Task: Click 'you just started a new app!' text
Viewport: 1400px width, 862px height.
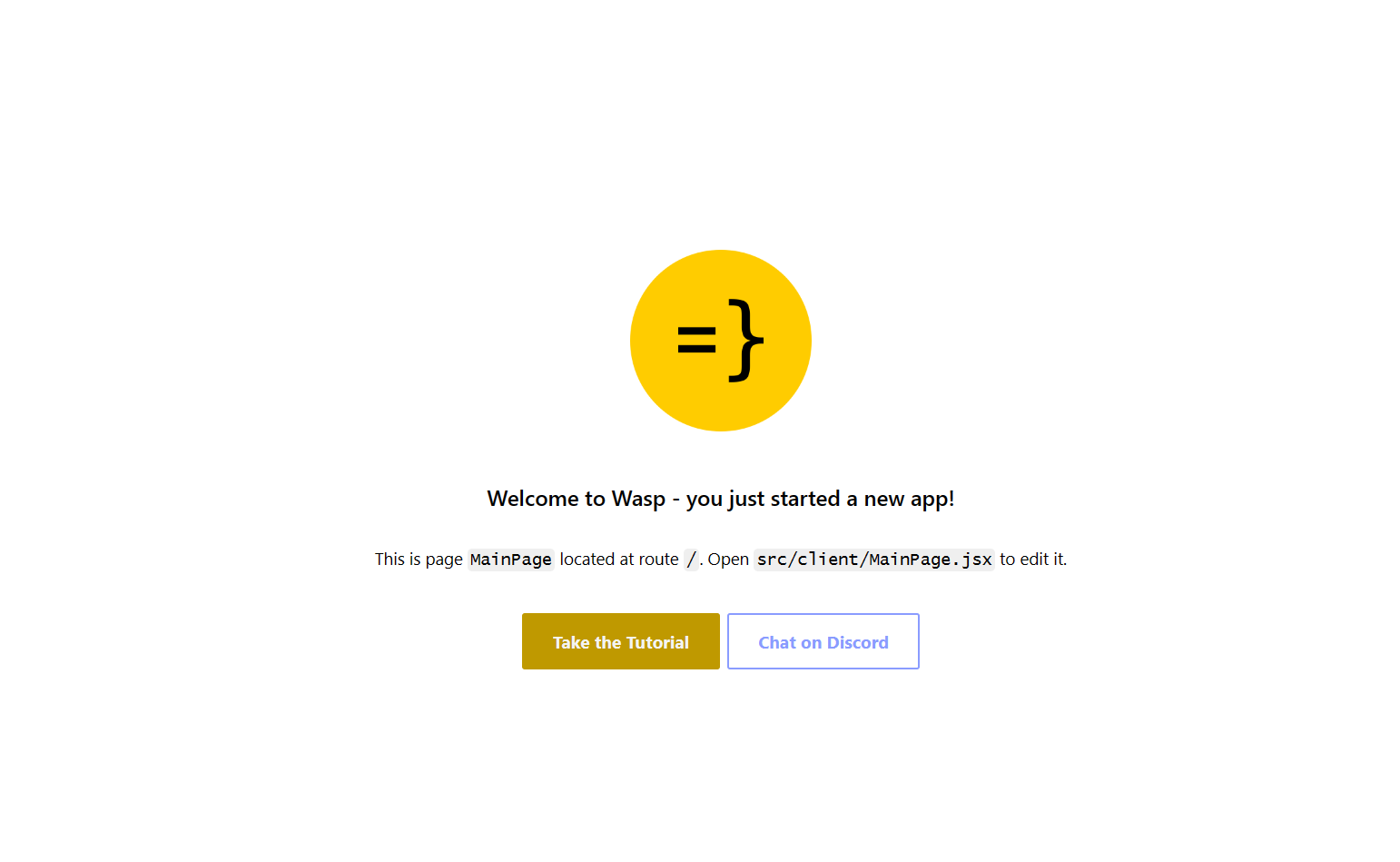Action: pos(820,499)
